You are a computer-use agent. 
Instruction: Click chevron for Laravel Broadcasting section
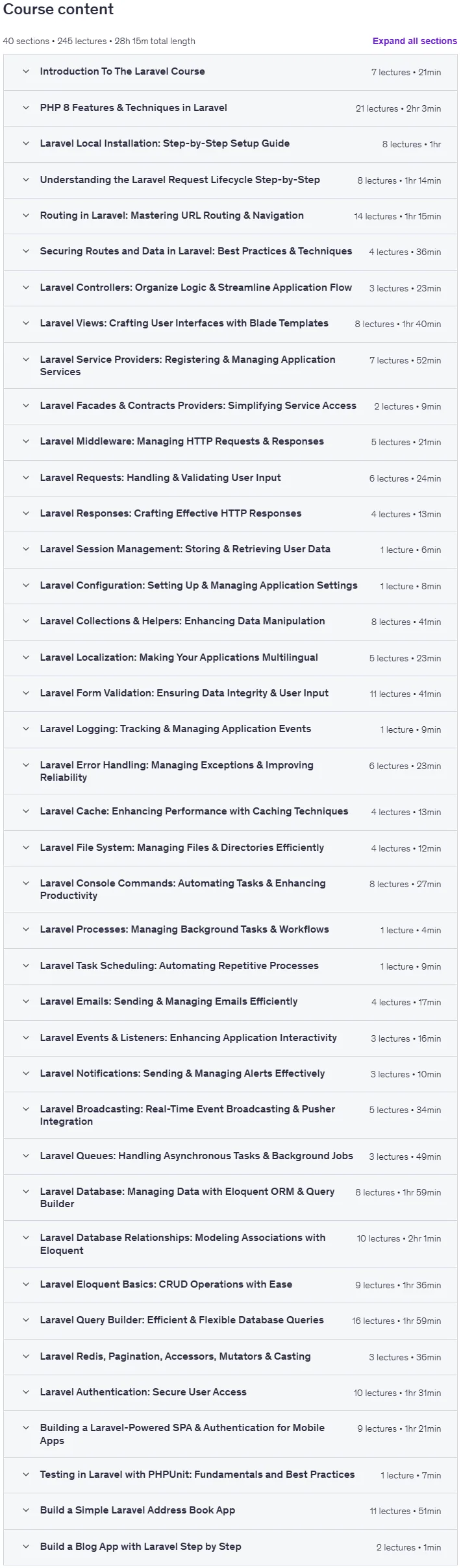[x=26, y=1109]
